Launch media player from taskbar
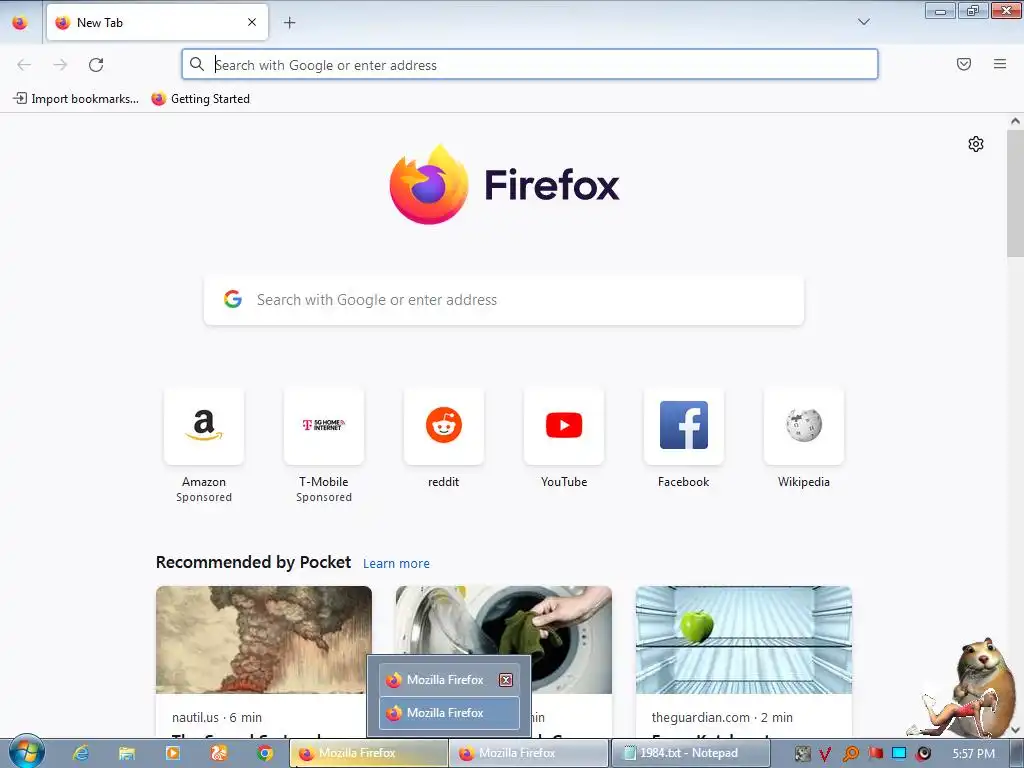Viewport: 1024px width, 768px height. click(x=172, y=753)
